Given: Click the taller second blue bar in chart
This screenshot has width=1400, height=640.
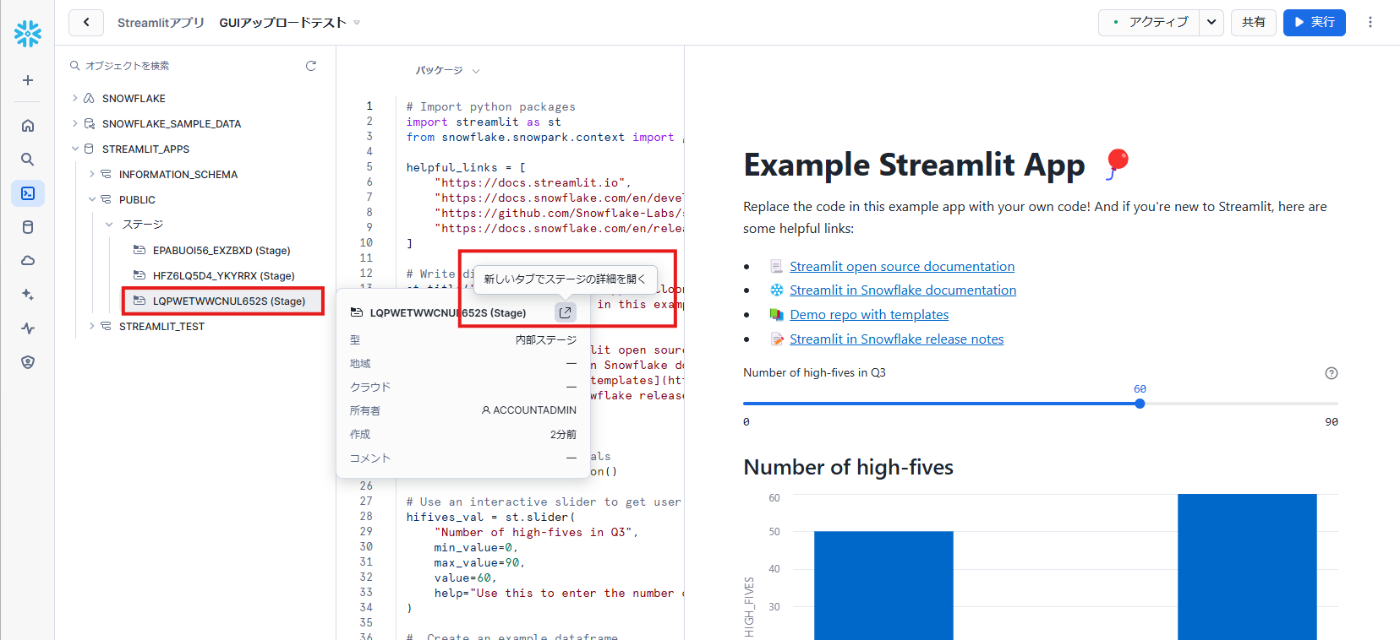Looking at the screenshot, I should 1246,567.
